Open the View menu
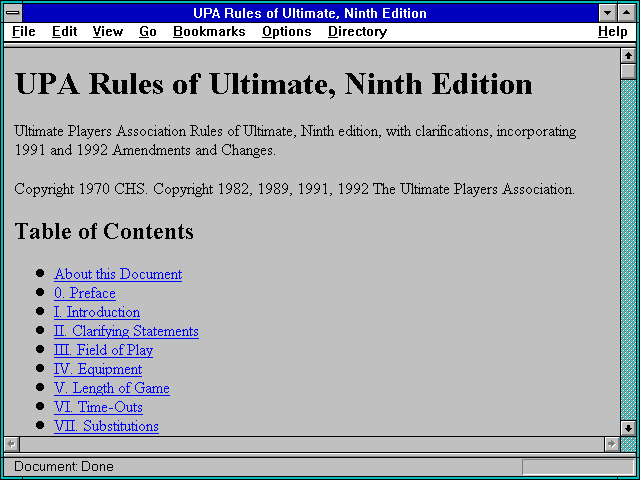640x480 pixels. pyautogui.click(x=108, y=32)
